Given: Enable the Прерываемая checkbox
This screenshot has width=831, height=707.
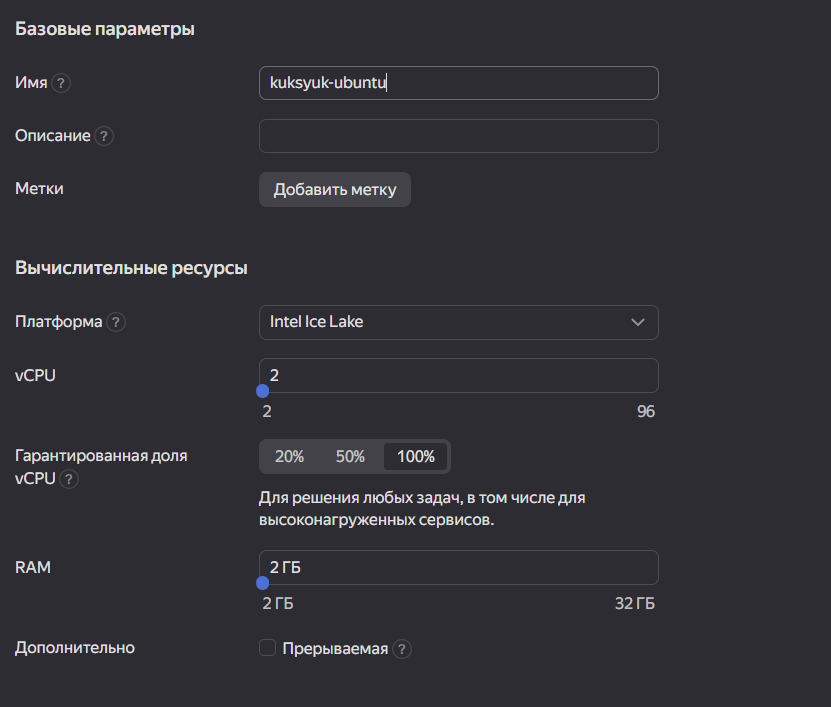Looking at the screenshot, I should (267, 648).
